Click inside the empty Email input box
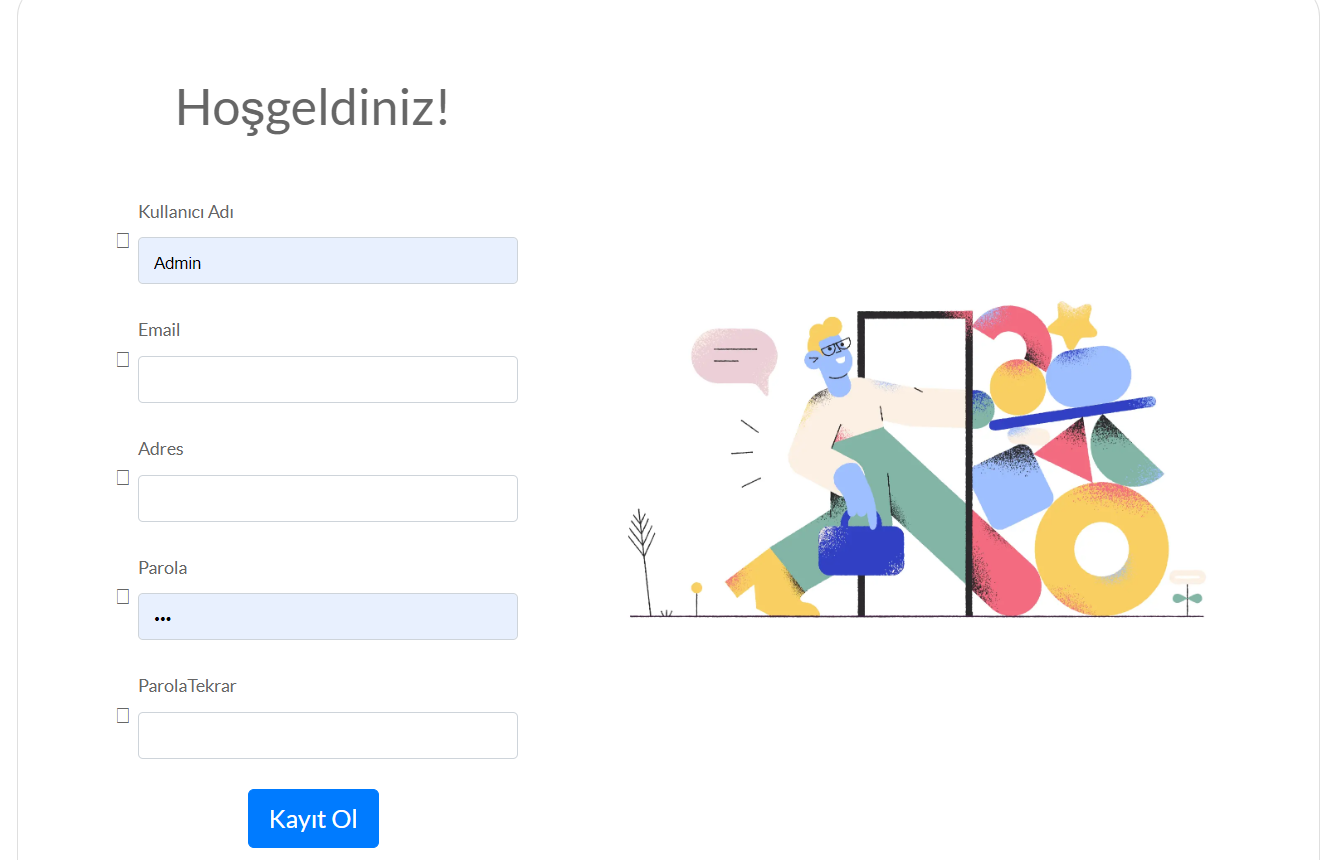The width and height of the screenshot is (1340, 860). coord(327,379)
